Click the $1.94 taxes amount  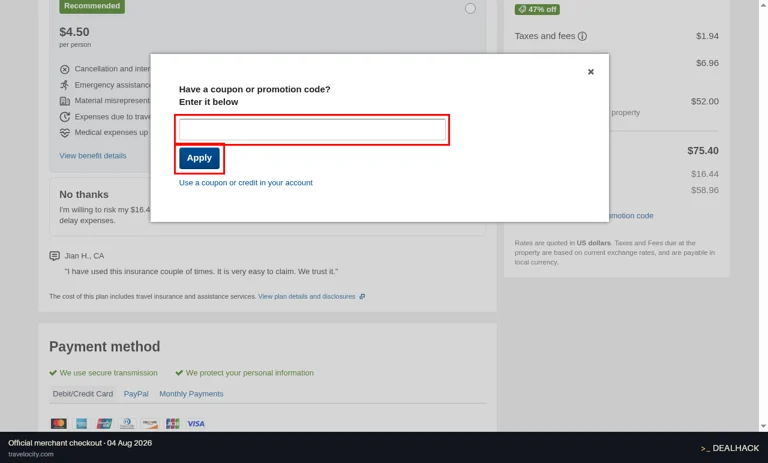pyautogui.click(x=707, y=36)
